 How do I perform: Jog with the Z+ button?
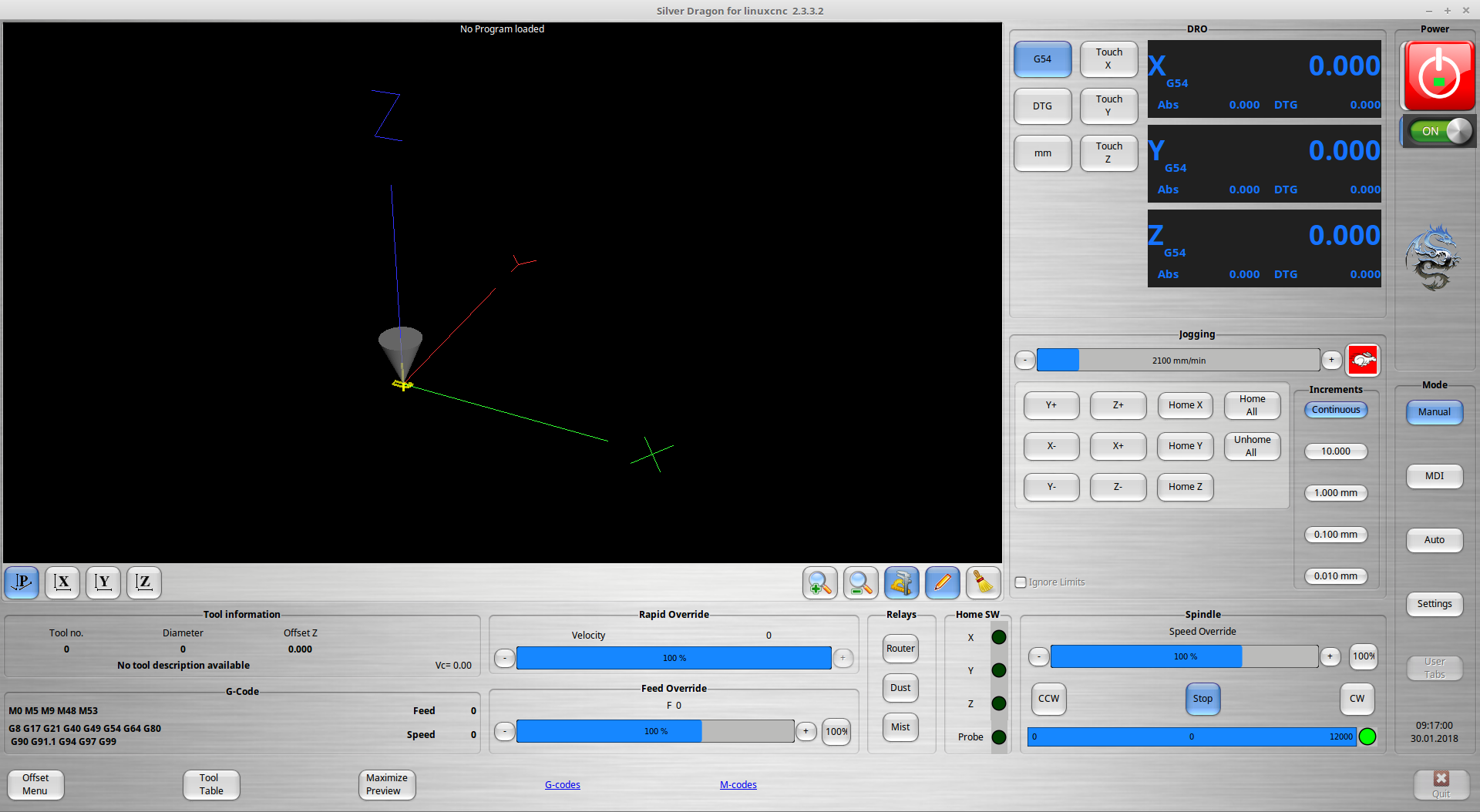point(1118,405)
